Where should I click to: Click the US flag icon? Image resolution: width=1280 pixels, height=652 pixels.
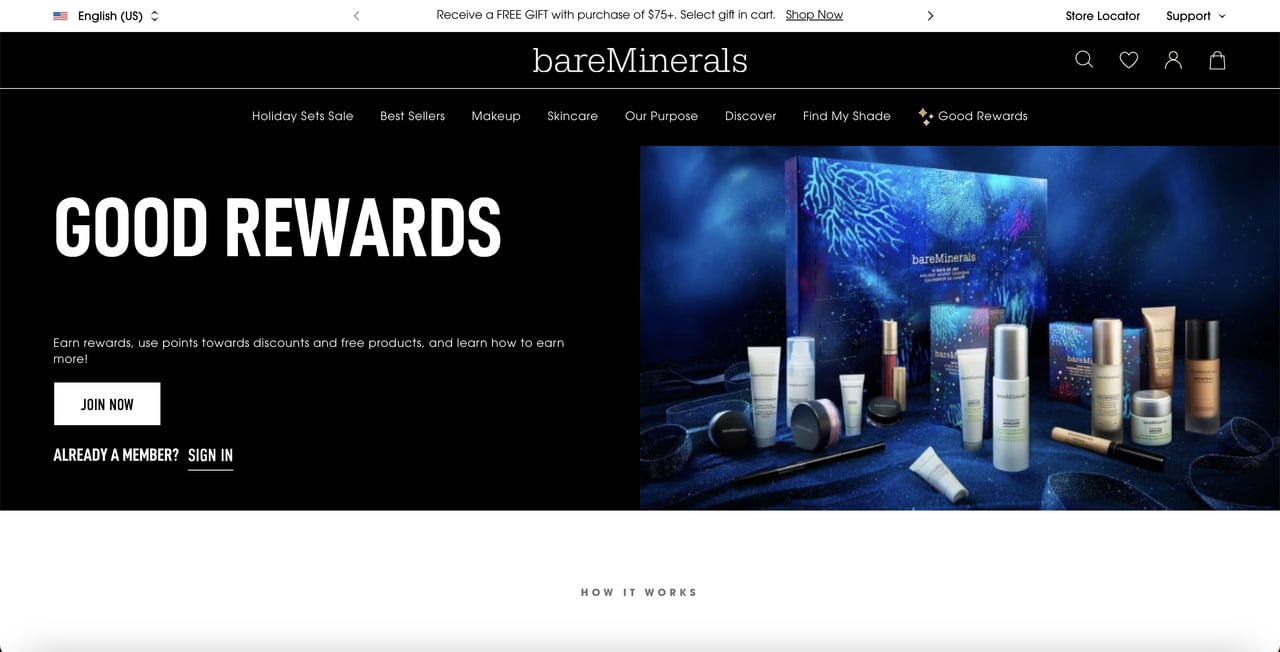[x=61, y=16]
